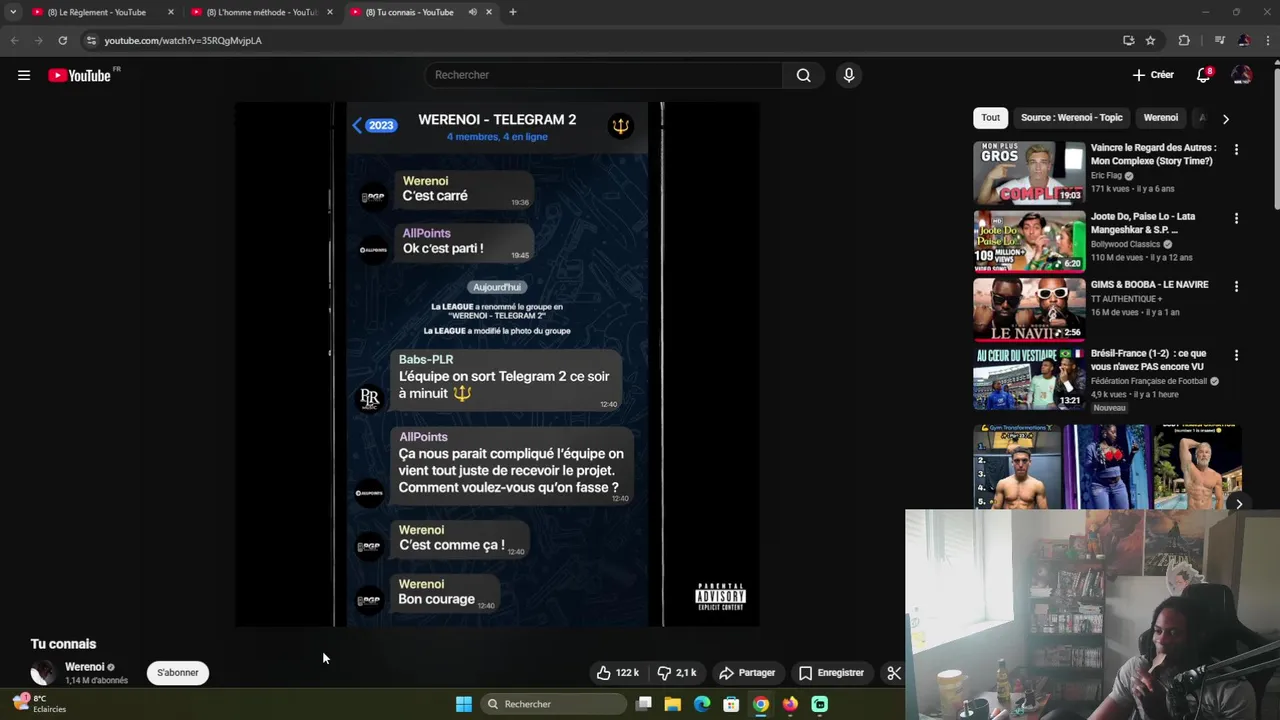Open the Windows Start menu
Viewport: 1280px width, 720px height.
tap(464, 704)
